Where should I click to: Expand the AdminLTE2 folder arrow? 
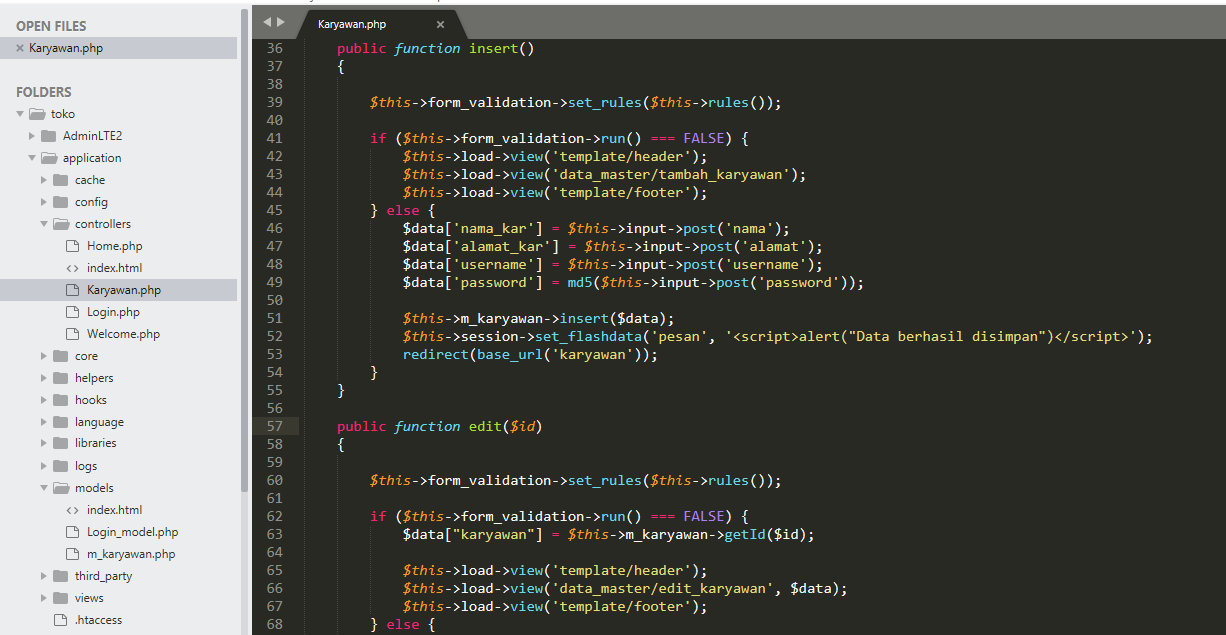[x=32, y=136]
